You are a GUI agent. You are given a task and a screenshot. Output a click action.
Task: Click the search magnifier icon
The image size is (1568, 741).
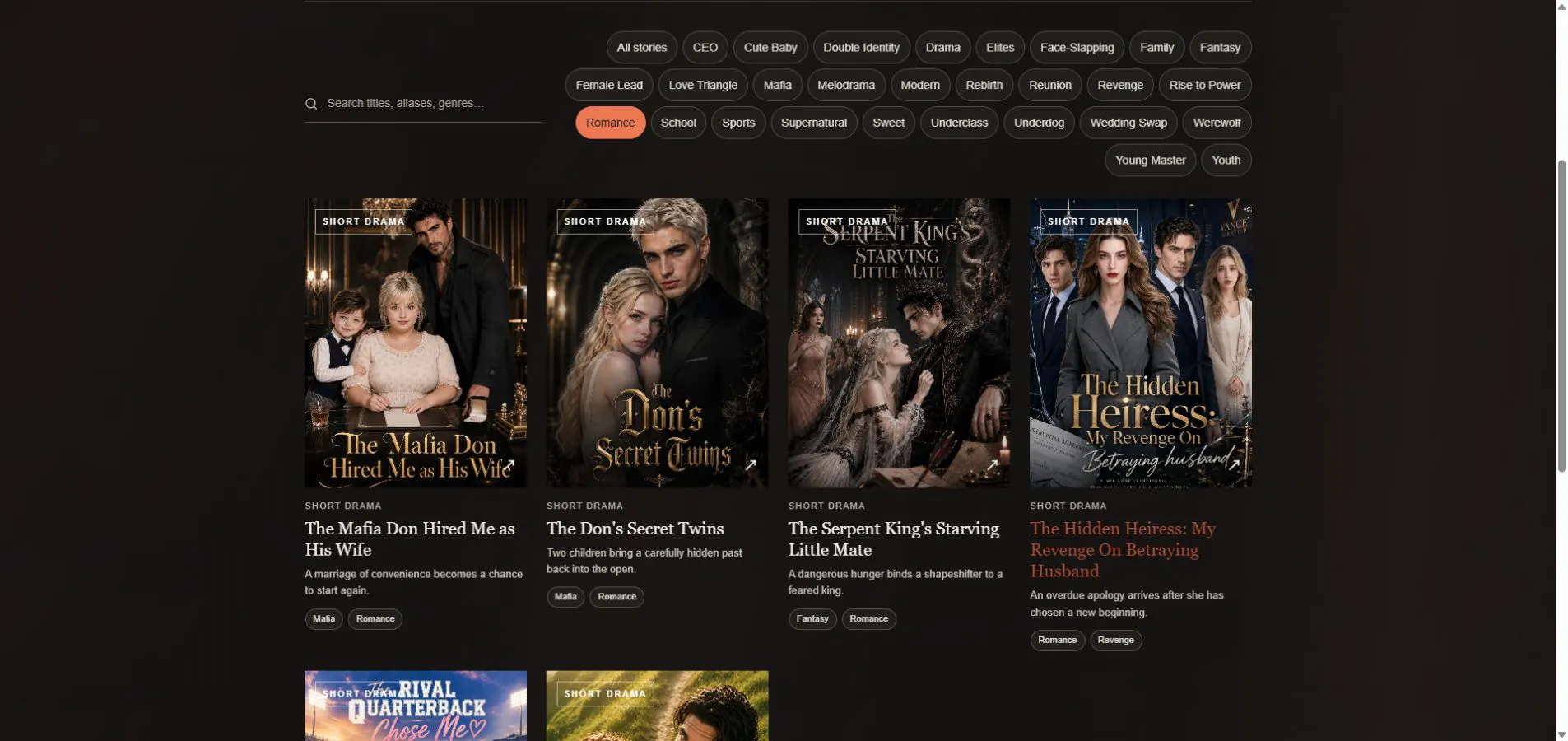(x=311, y=104)
